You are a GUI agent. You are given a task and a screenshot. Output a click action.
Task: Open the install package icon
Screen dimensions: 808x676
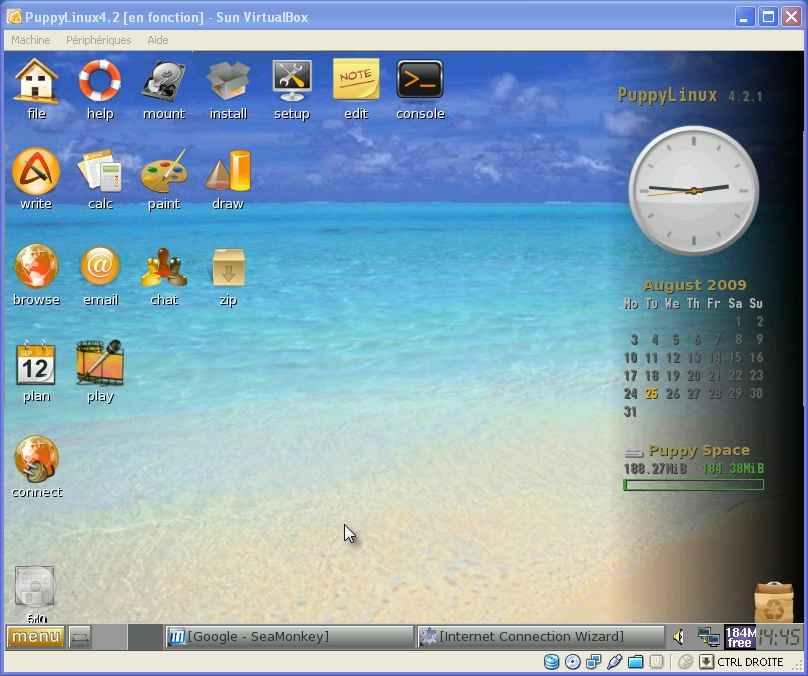coord(228,81)
